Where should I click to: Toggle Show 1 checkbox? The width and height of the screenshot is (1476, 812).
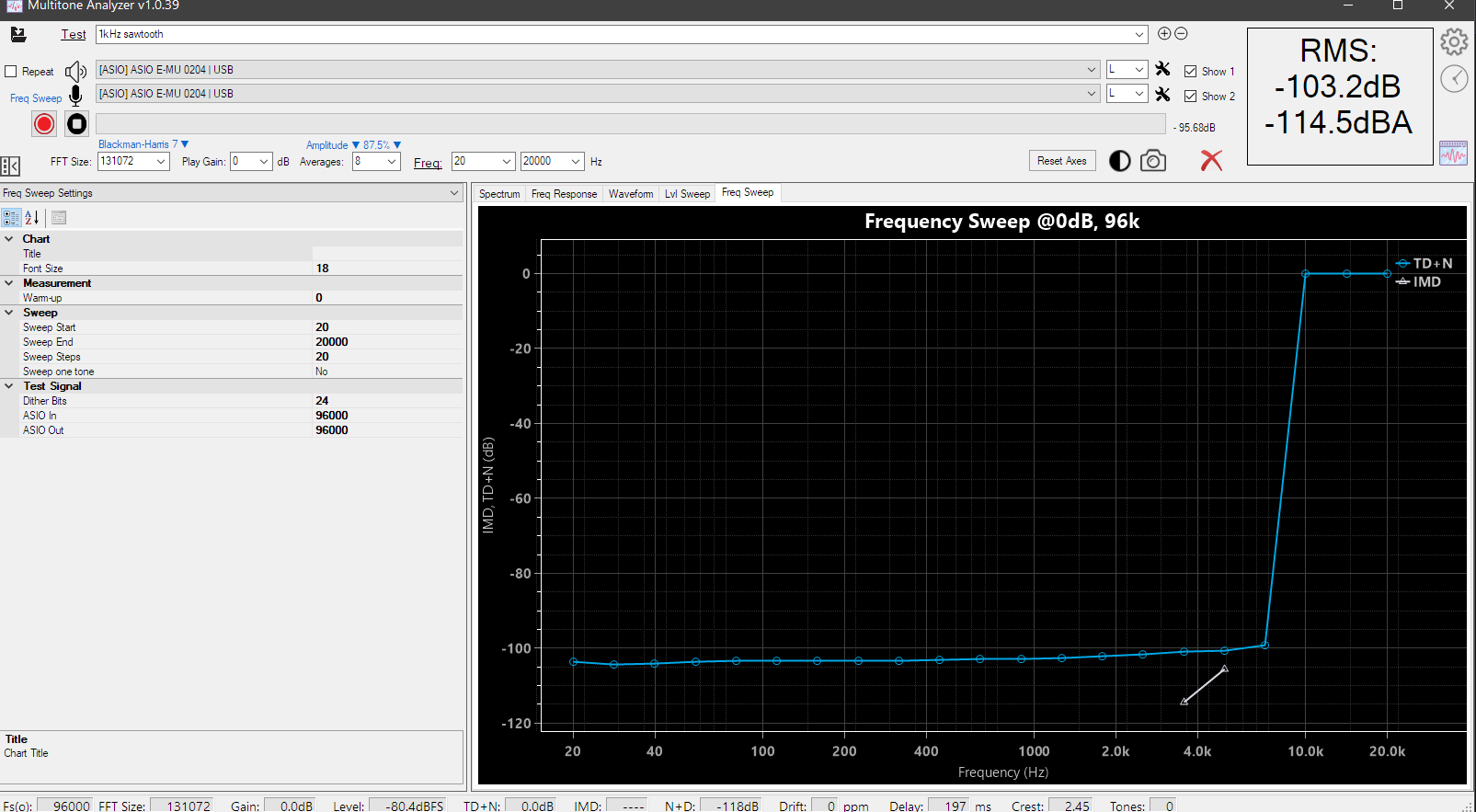click(1190, 71)
